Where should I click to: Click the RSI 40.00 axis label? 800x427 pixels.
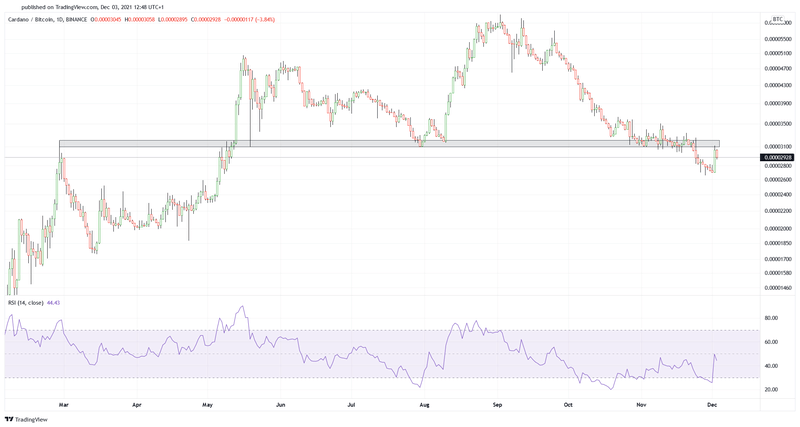coord(771,366)
